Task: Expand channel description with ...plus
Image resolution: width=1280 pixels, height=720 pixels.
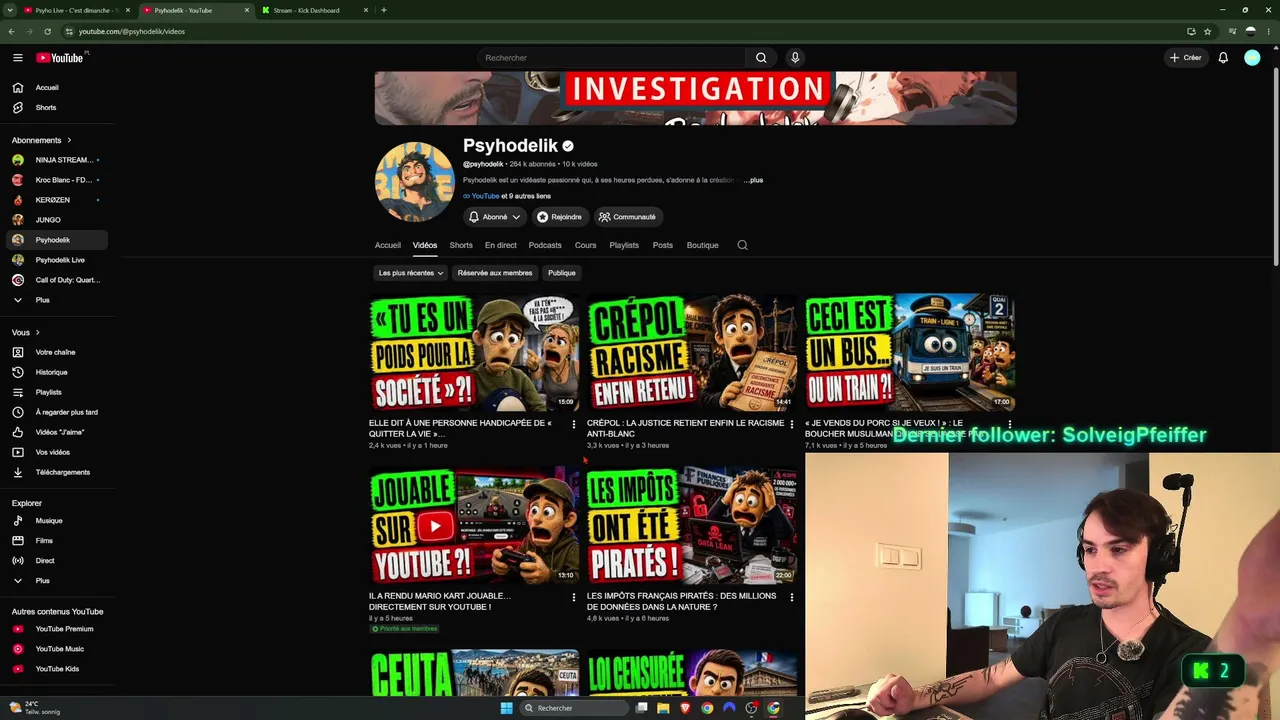Action: pyautogui.click(x=753, y=180)
